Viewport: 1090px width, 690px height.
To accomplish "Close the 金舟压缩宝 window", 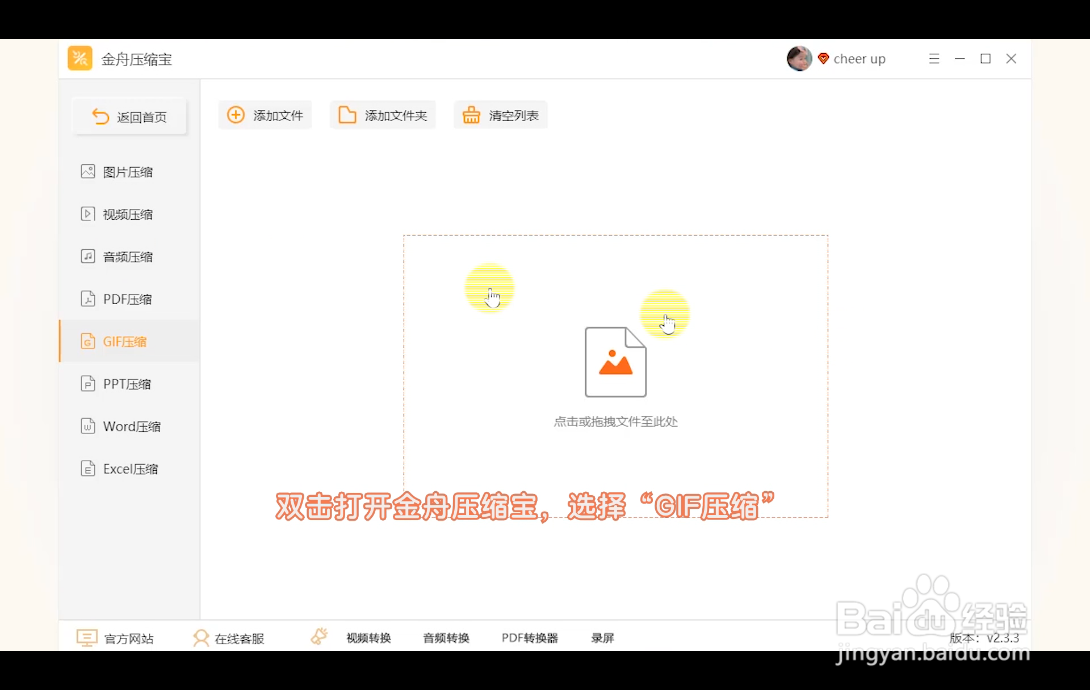I will click(x=1011, y=59).
